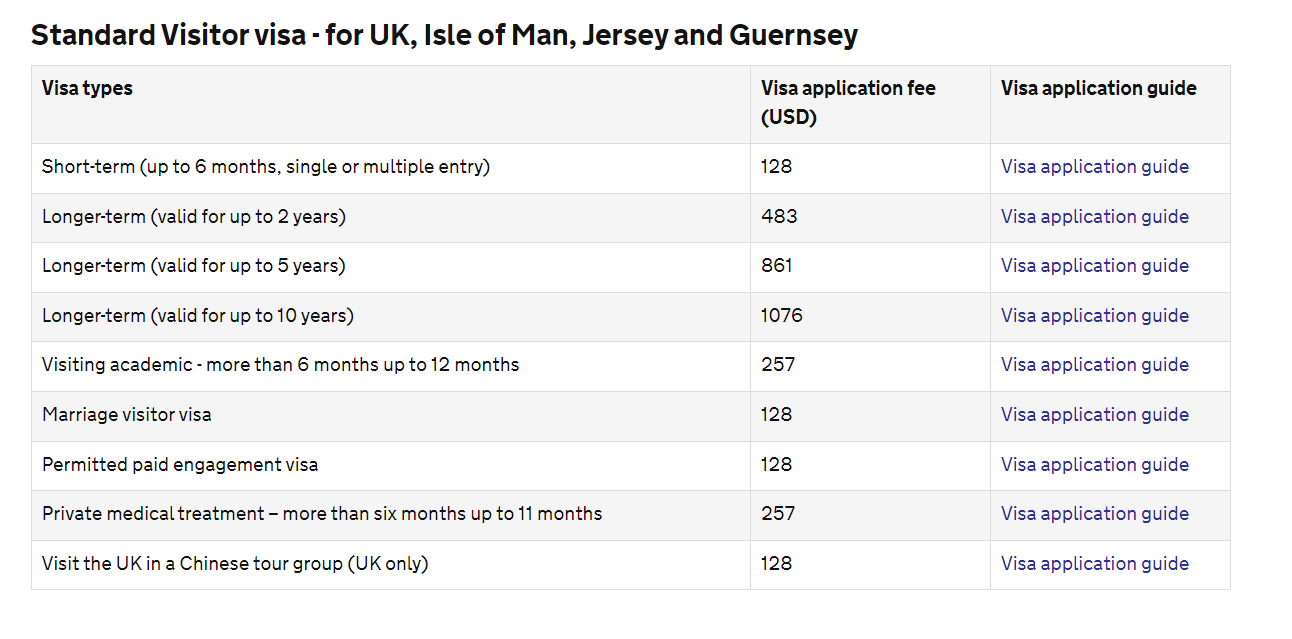This screenshot has width=1292, height=639.
Task: Open the 10-year Longer-term visa application guide
Action: (x=1094, y=316)
